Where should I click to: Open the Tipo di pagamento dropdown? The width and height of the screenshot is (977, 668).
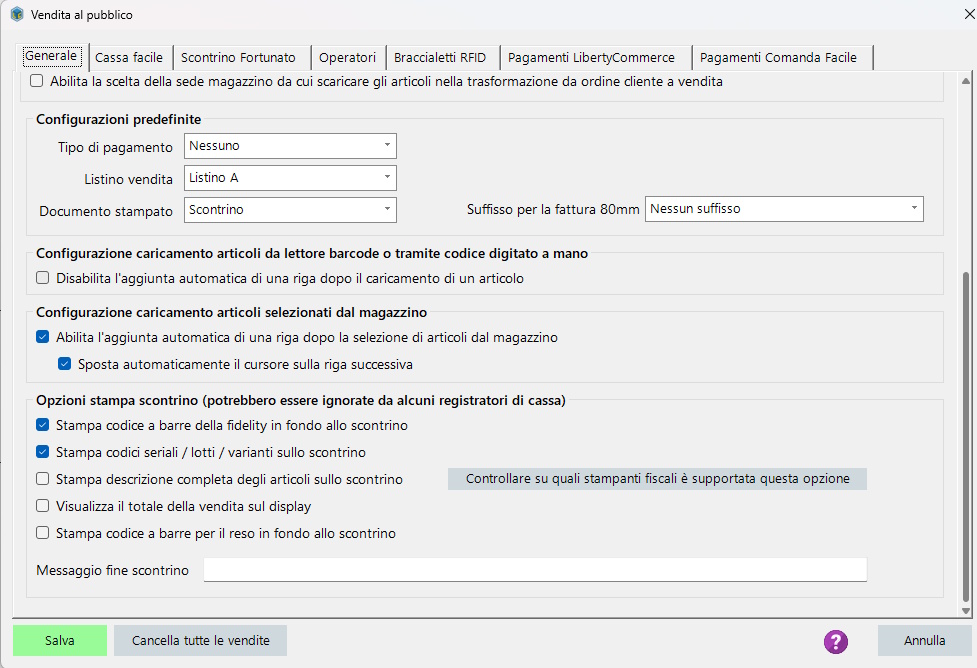290,146
